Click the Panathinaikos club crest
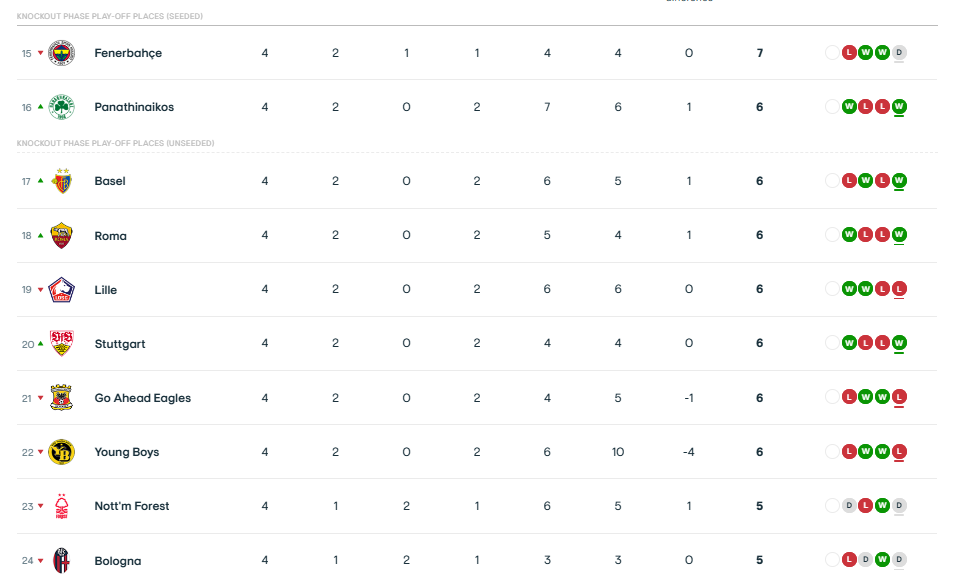This screenshot has width=954, height=583. 62,106
